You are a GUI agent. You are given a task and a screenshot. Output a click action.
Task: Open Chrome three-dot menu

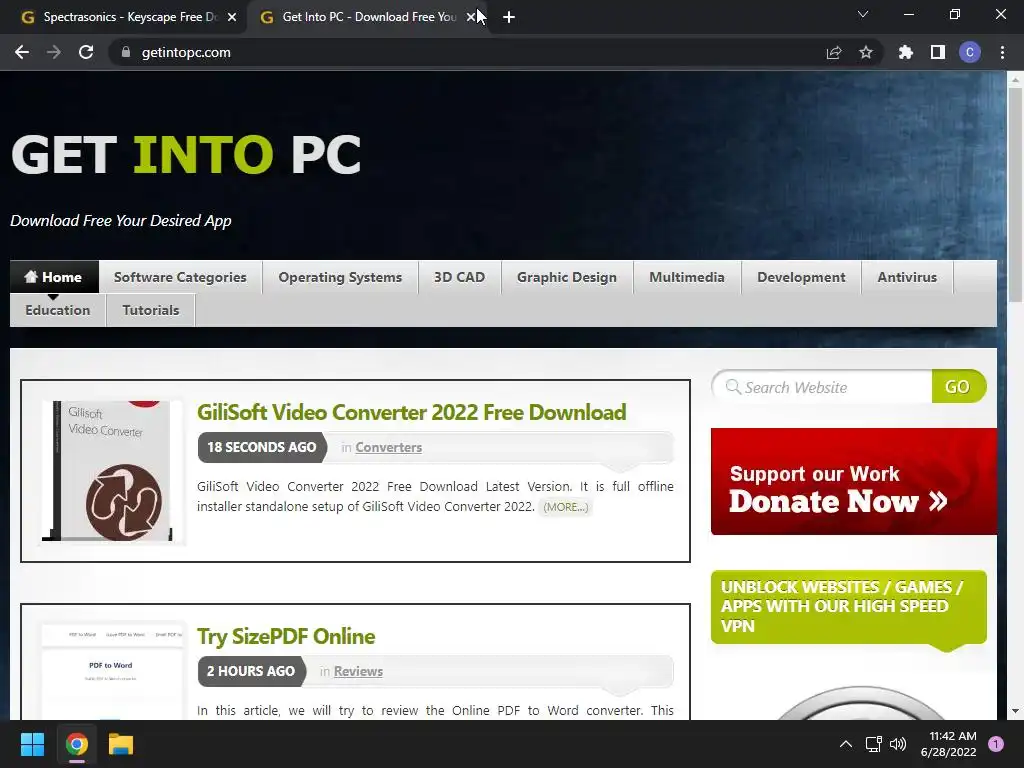click(x=1002, y=52)
